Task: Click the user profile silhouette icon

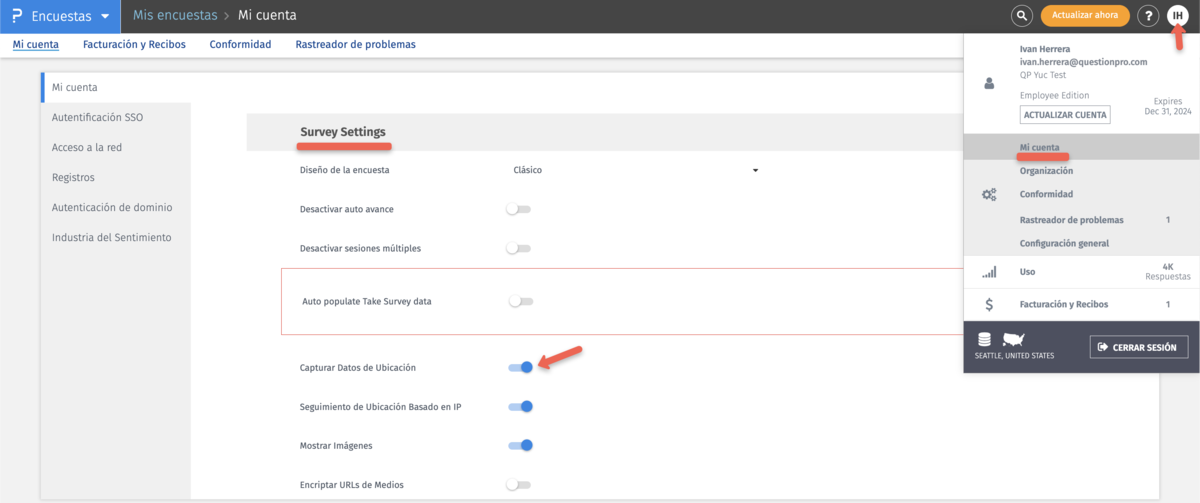Action: tap(990, 86)
